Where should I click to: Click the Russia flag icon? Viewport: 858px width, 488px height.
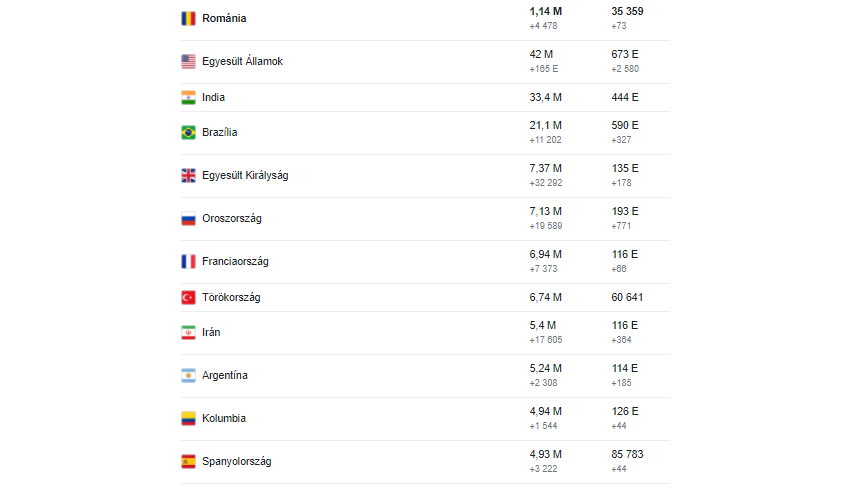click(188, 218)
